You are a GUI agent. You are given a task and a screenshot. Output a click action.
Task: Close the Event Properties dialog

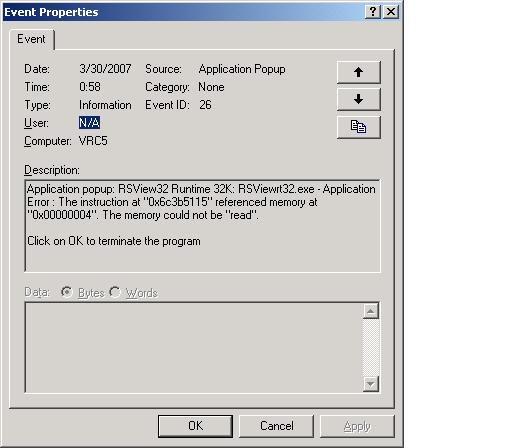pyautogui.click(x=391, y=12)
